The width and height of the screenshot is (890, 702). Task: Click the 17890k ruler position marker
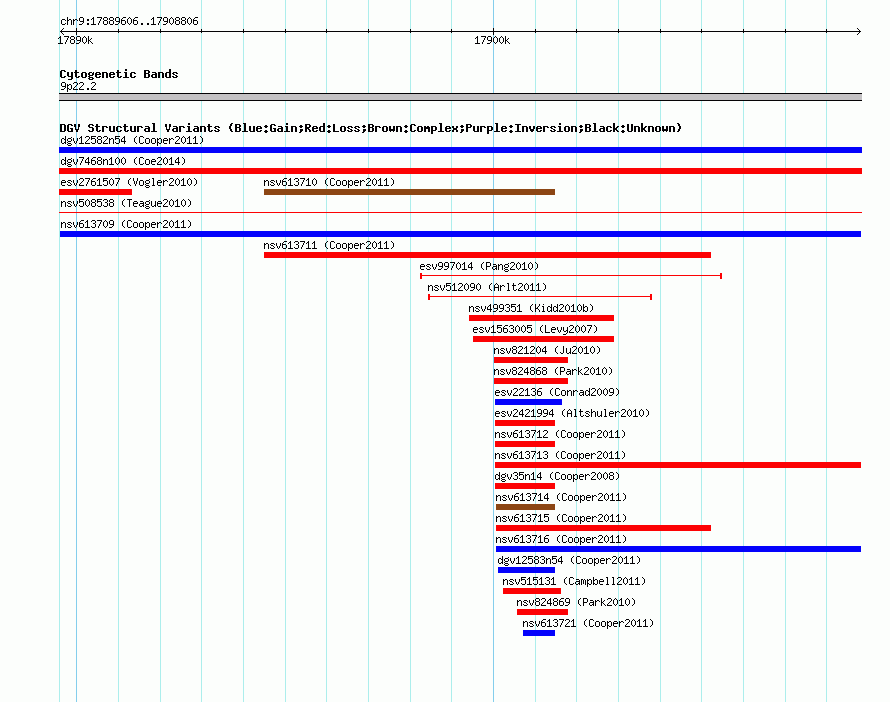point(75,40)
